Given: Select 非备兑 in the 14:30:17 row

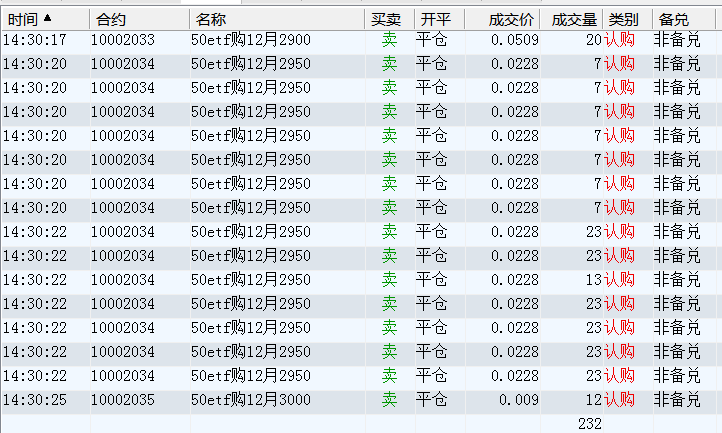Looking at the screenshot, I should 677,40.
